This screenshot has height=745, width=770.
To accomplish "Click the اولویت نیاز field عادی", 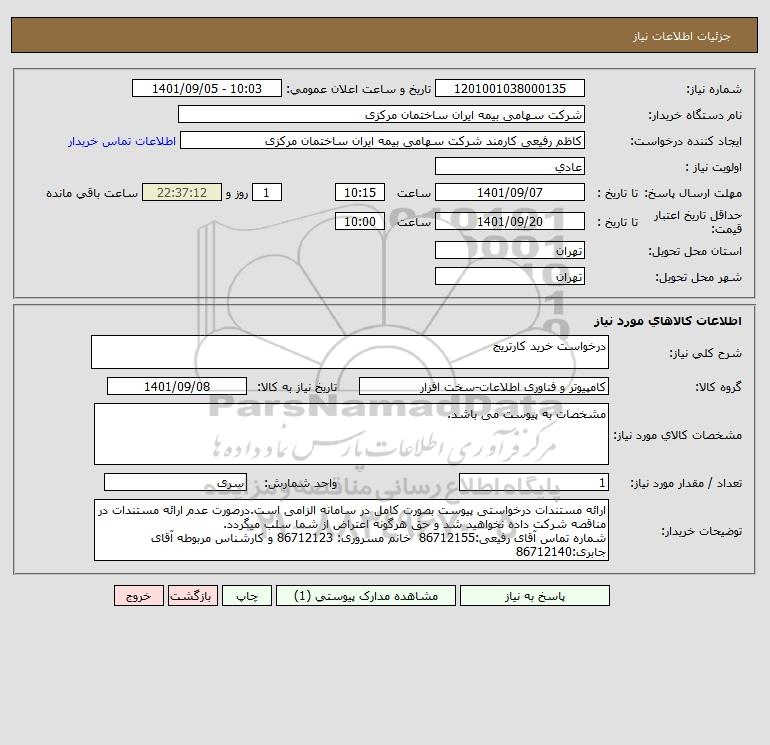I will coord(510,166).
